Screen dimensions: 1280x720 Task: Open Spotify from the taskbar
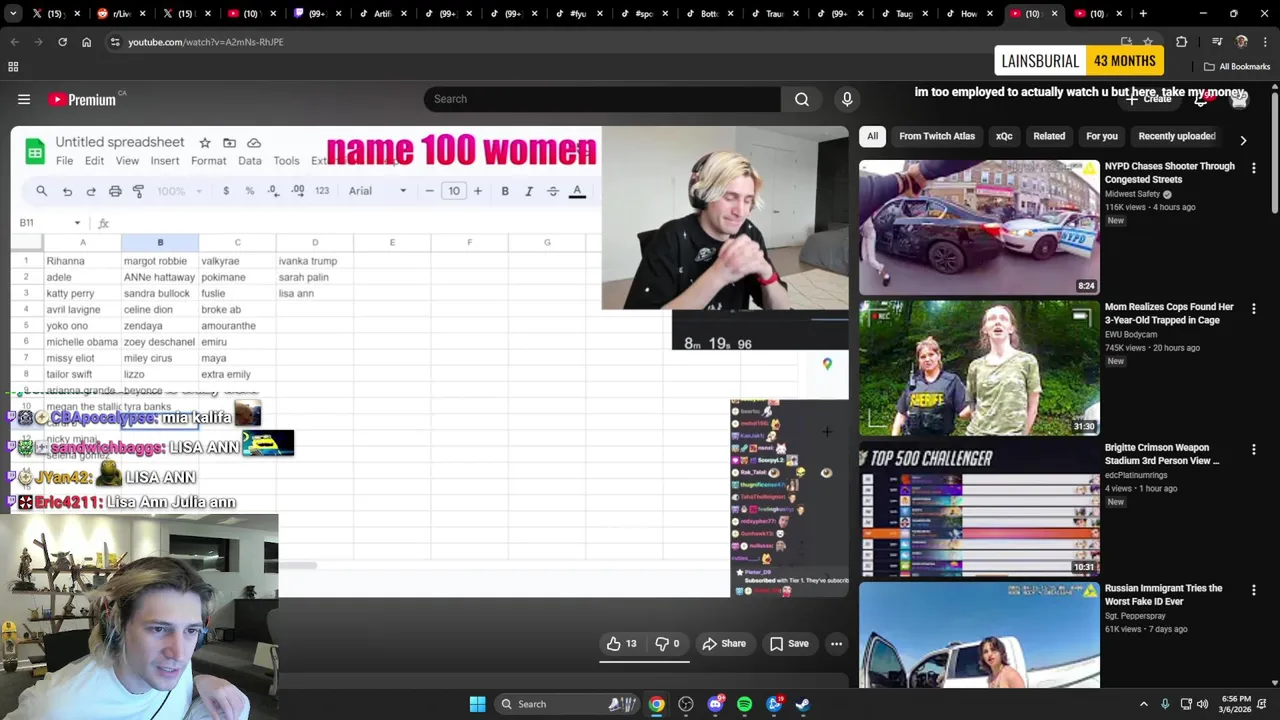click(744, 704)
